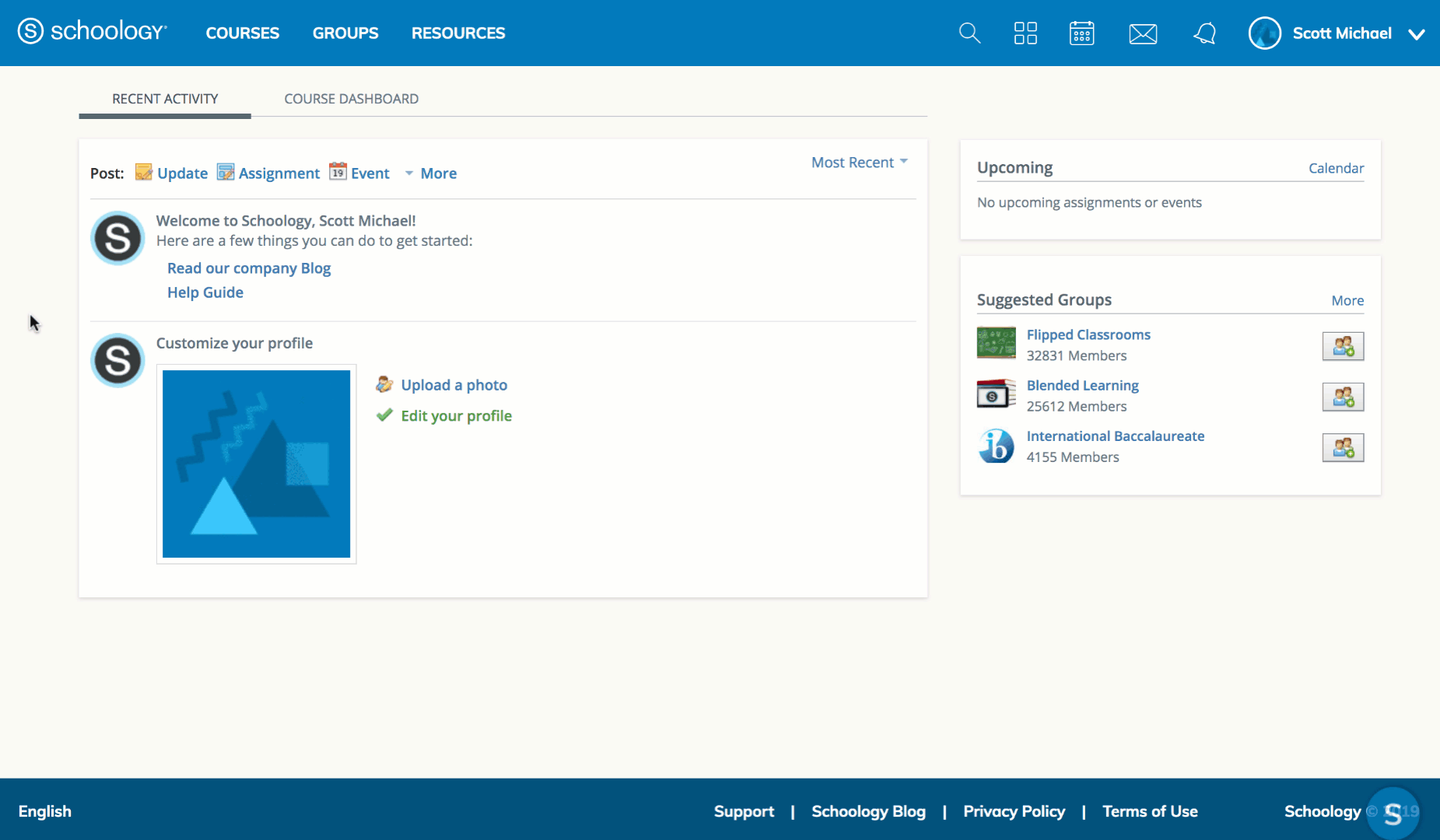
Task: Click the Edit your profile link
Action: coord(456,416)
